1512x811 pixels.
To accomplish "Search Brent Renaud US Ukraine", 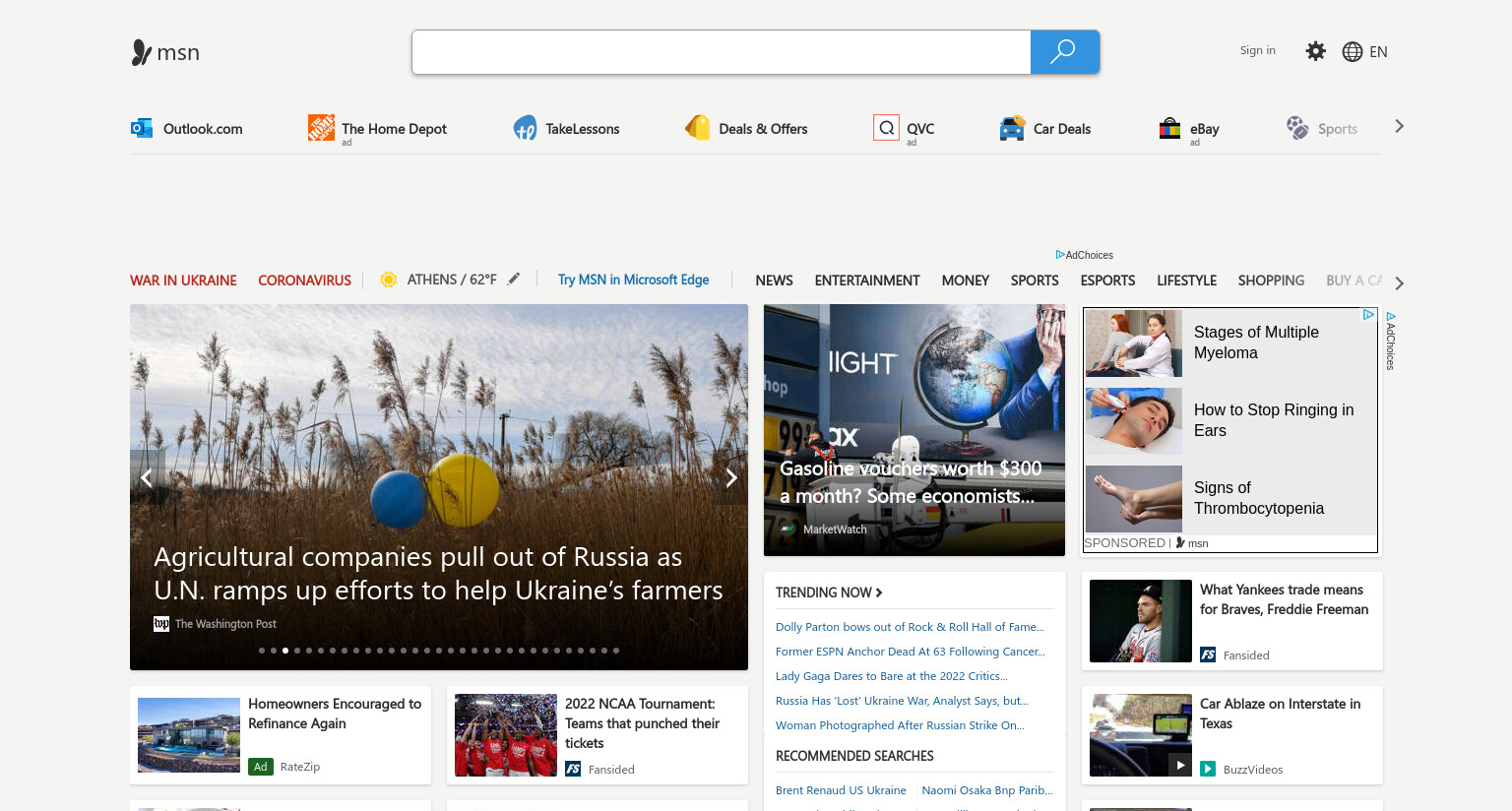I will tap(841, 790).
